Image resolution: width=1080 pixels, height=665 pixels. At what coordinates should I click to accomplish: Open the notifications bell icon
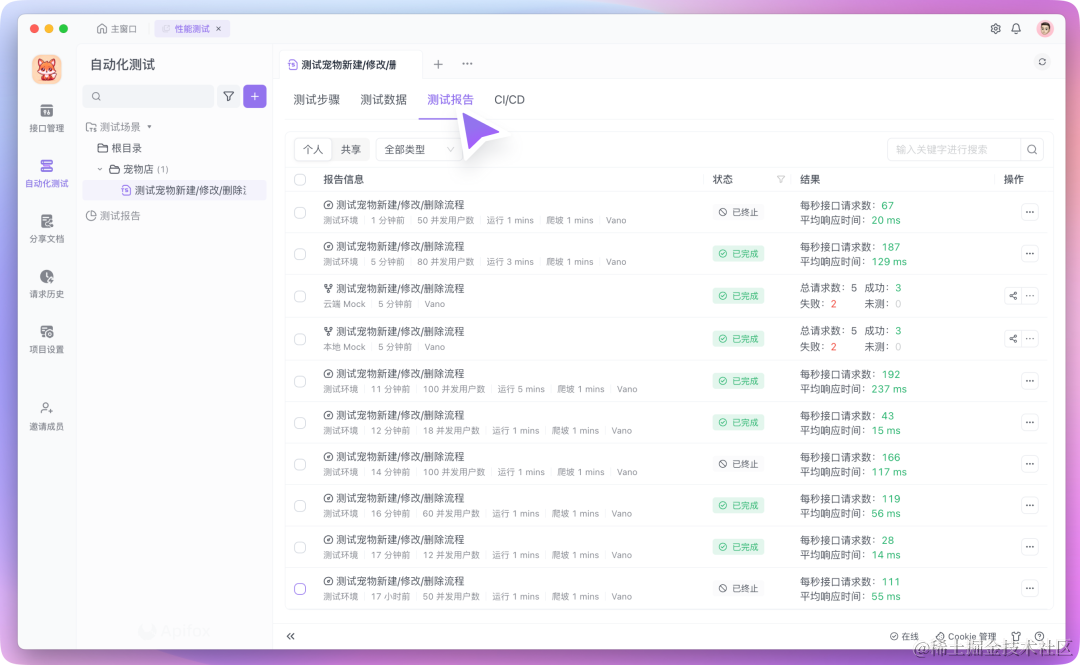pos(1016,29)
